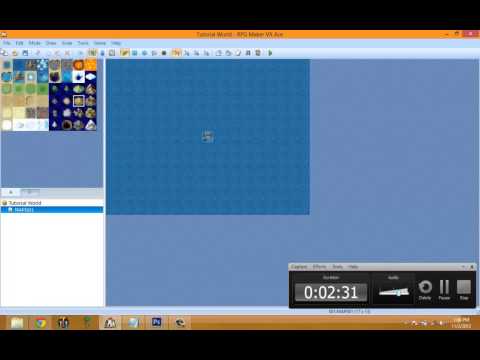Open the Resource Manager
This screenshot has width=480, height=360.
pyautogui.click(x=228, y=53)
